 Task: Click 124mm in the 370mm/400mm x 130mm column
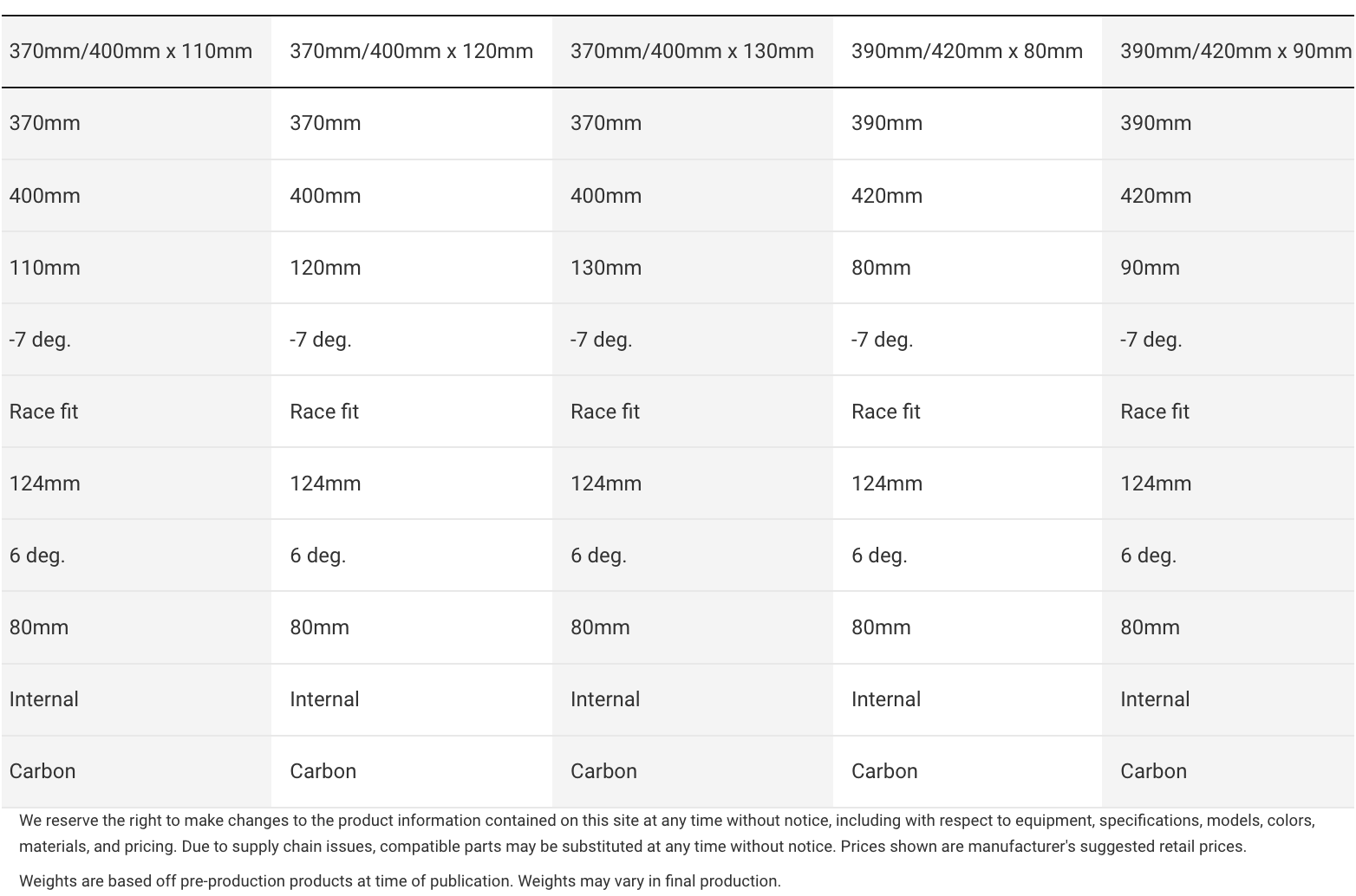(x=606, y=484)
